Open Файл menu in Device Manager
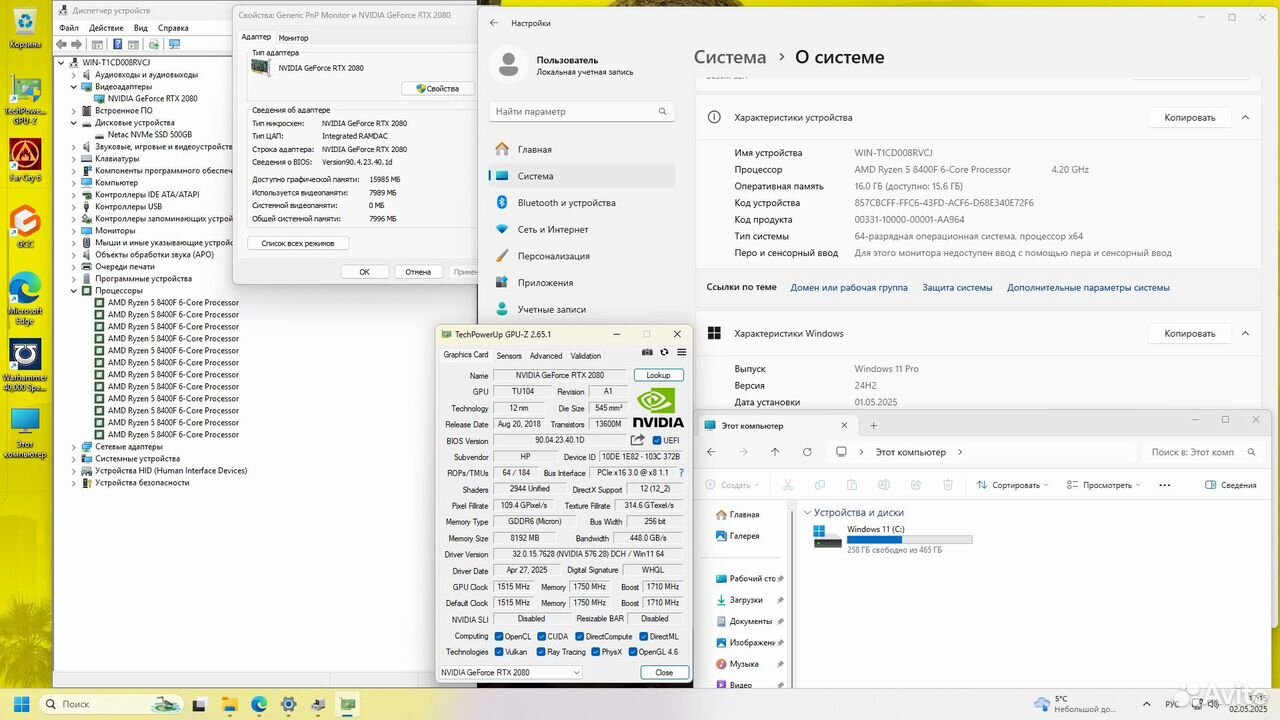The width and height of the screenshot is (1280, 720). 68,28
